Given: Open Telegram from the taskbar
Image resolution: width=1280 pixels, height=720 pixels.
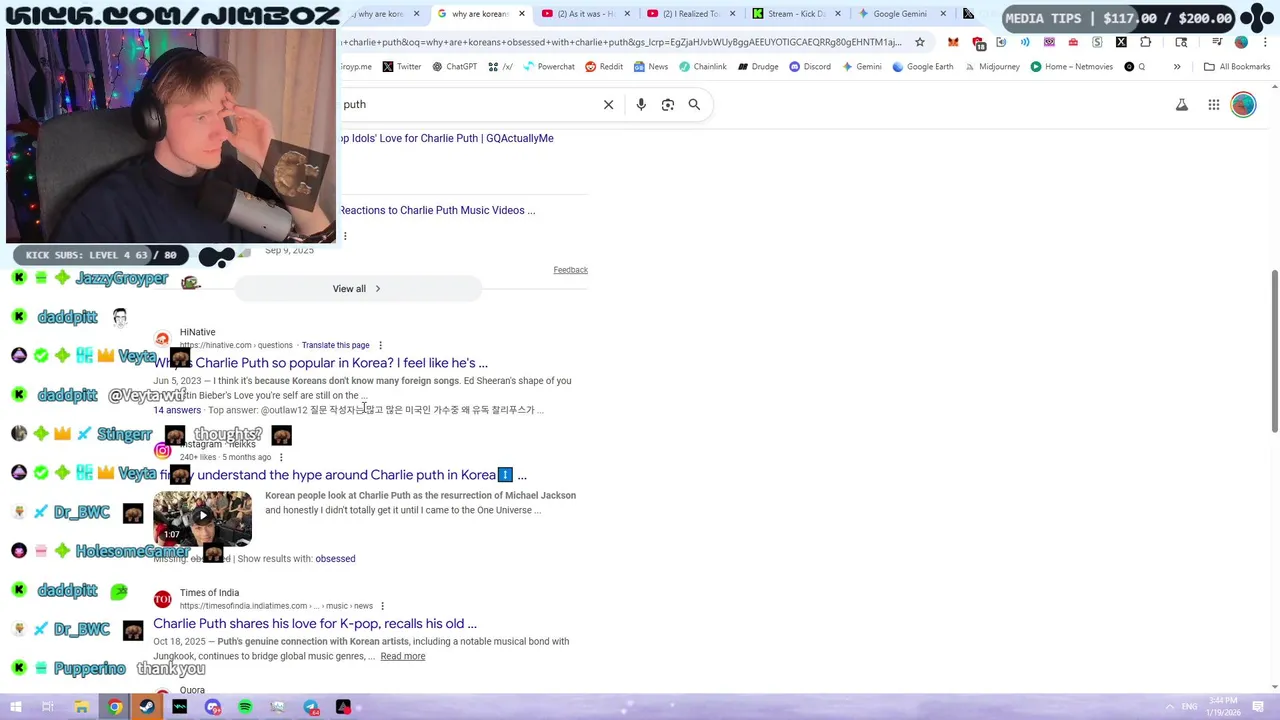Looking at the screenshot, I should coord(311,707).
